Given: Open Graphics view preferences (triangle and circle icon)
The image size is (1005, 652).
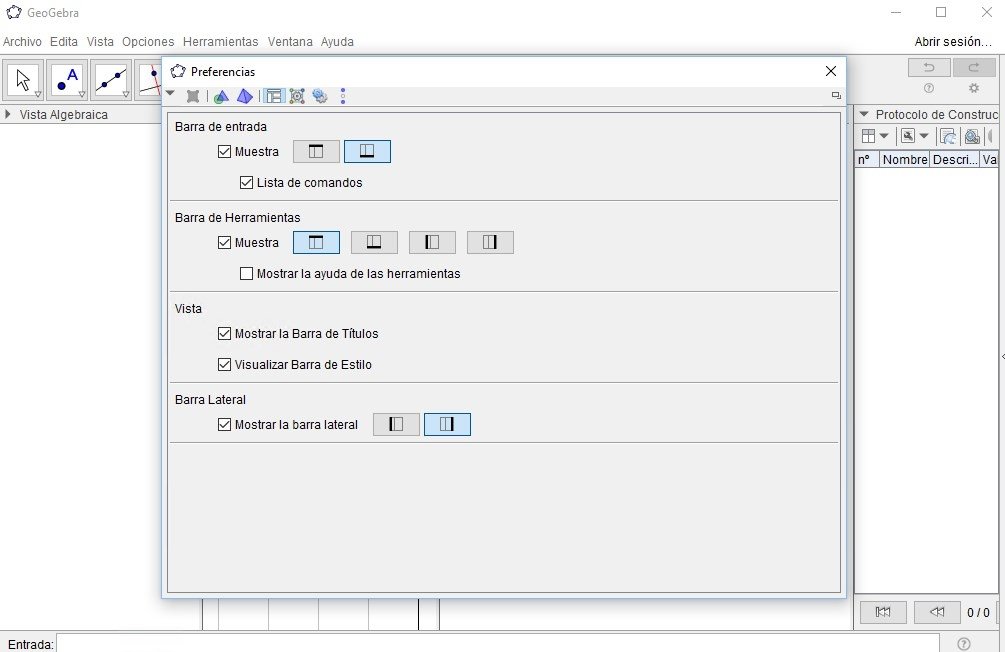Looking at the screenshot, I should [221, 96].
